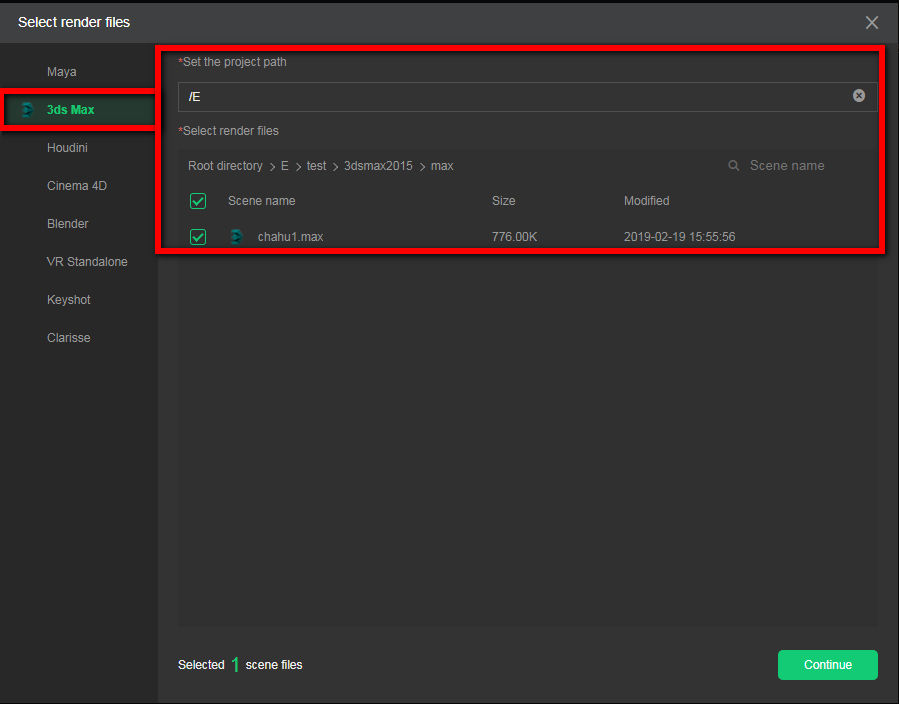Select 3ds Max in the software list
This screenshot has width=899, height=704.
(79, 109)
